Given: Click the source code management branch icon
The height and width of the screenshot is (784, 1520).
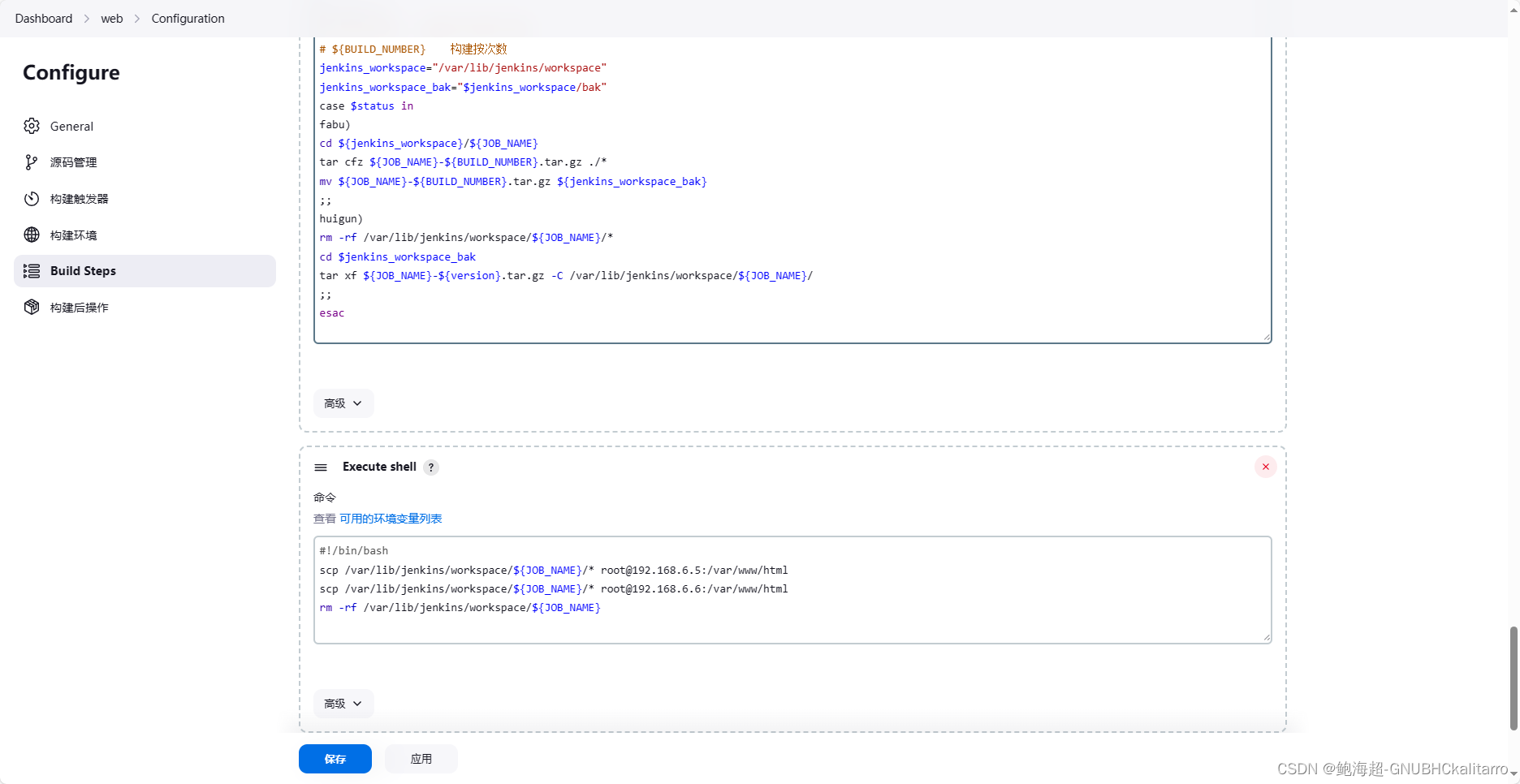Looking at the screenshot, I should (x=32, y=162).
